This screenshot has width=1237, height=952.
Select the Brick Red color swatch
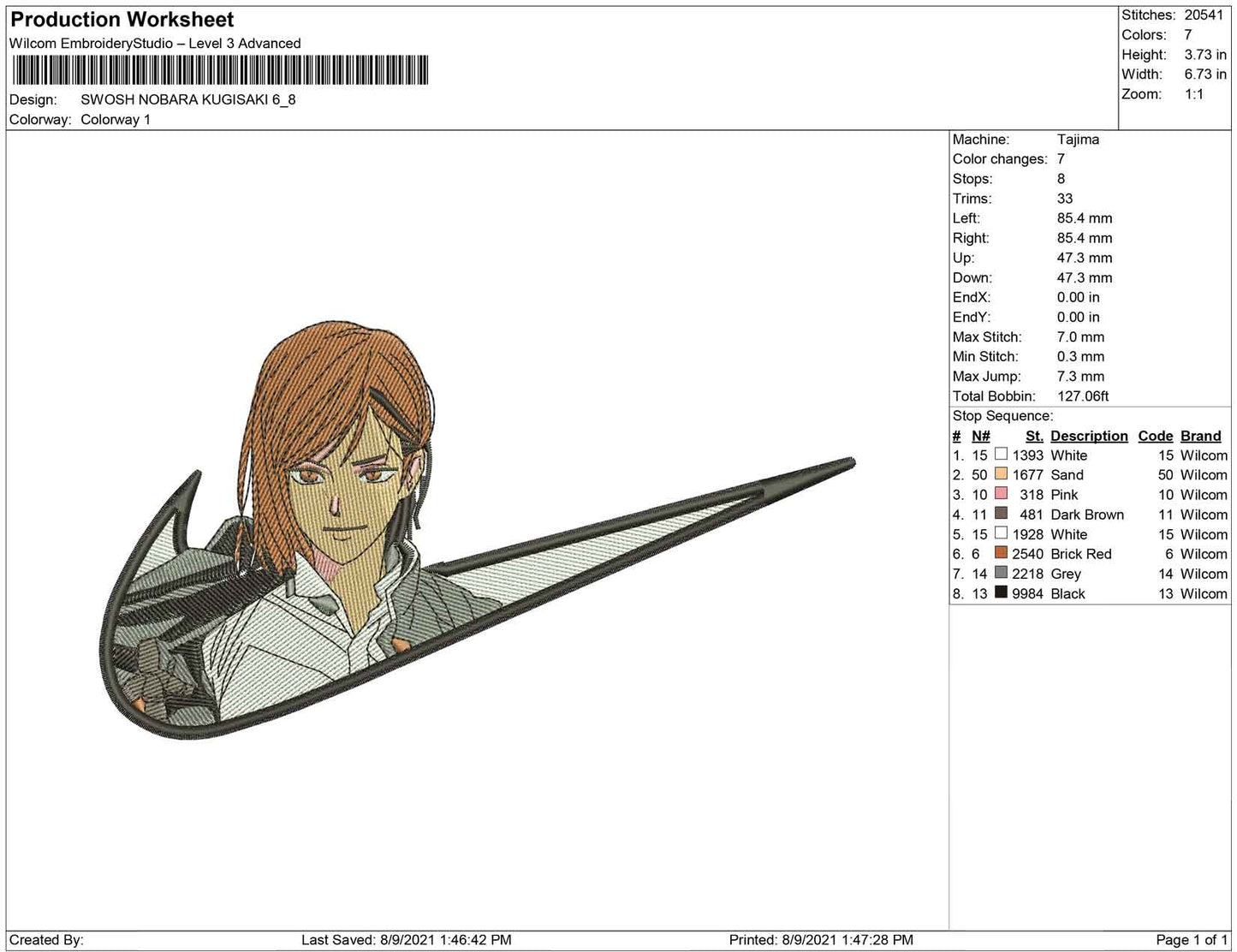pyautogui.click(x=1001, y=554)
